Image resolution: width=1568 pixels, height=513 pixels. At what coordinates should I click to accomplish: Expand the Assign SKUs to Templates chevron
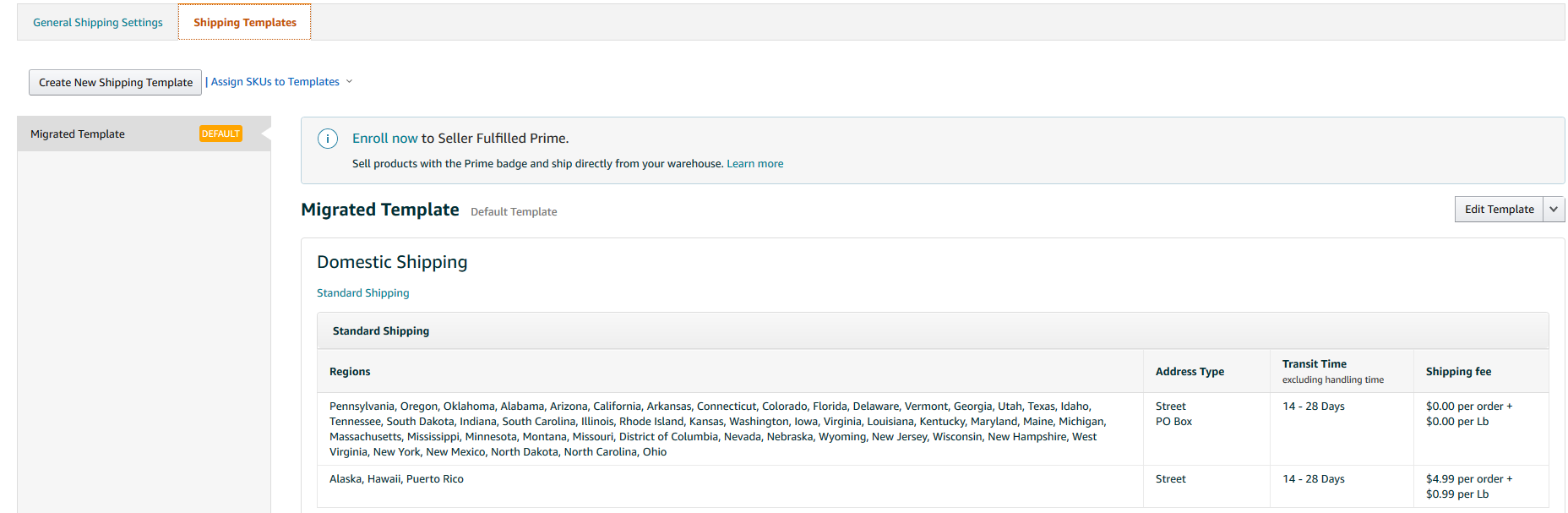[349, 82]
